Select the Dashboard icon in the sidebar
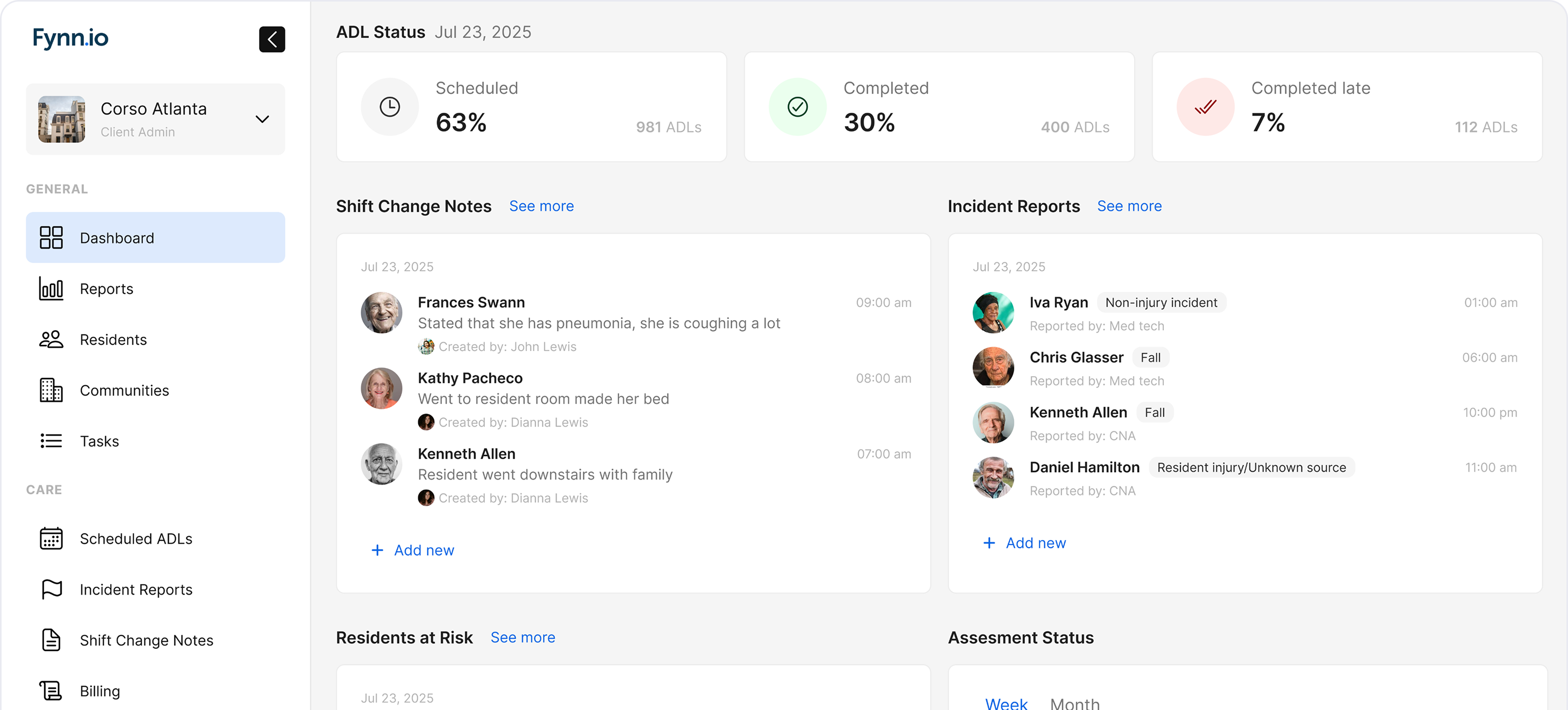This screenshot has width=1568, height=710. click(51, 238)
